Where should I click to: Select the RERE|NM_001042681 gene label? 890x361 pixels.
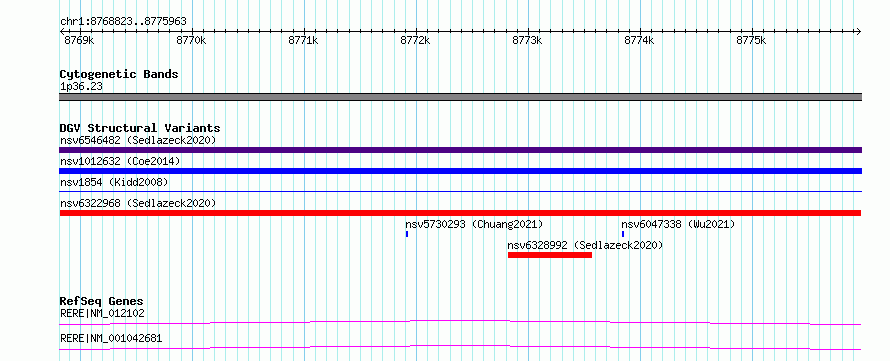coord(111,339)
